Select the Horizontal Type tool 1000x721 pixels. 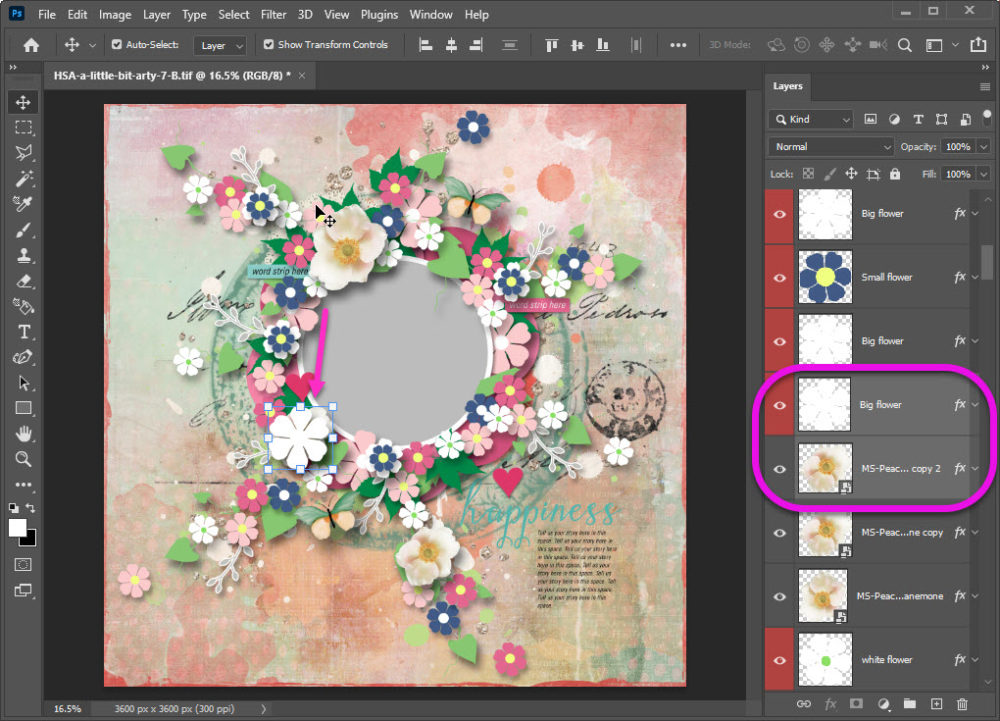[24, 332]
